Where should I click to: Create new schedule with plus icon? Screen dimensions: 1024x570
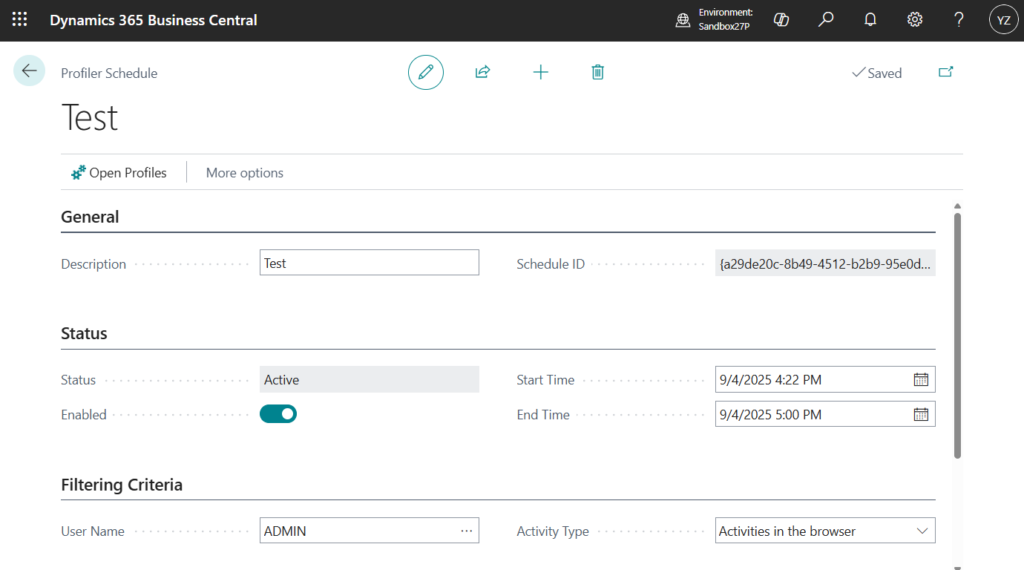coord(541,72)
